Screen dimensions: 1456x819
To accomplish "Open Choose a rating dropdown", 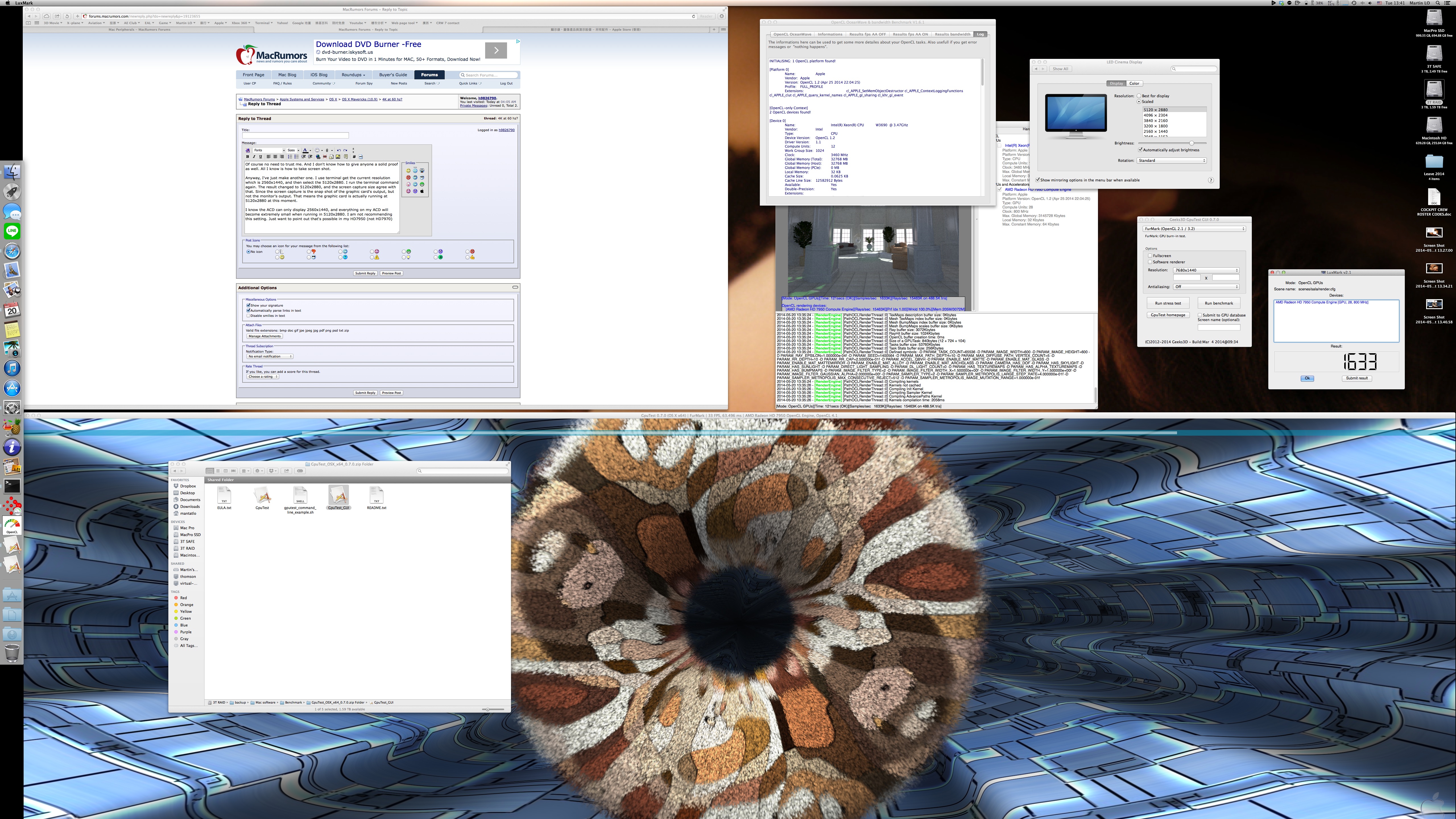I will click(x=262, y=377).
